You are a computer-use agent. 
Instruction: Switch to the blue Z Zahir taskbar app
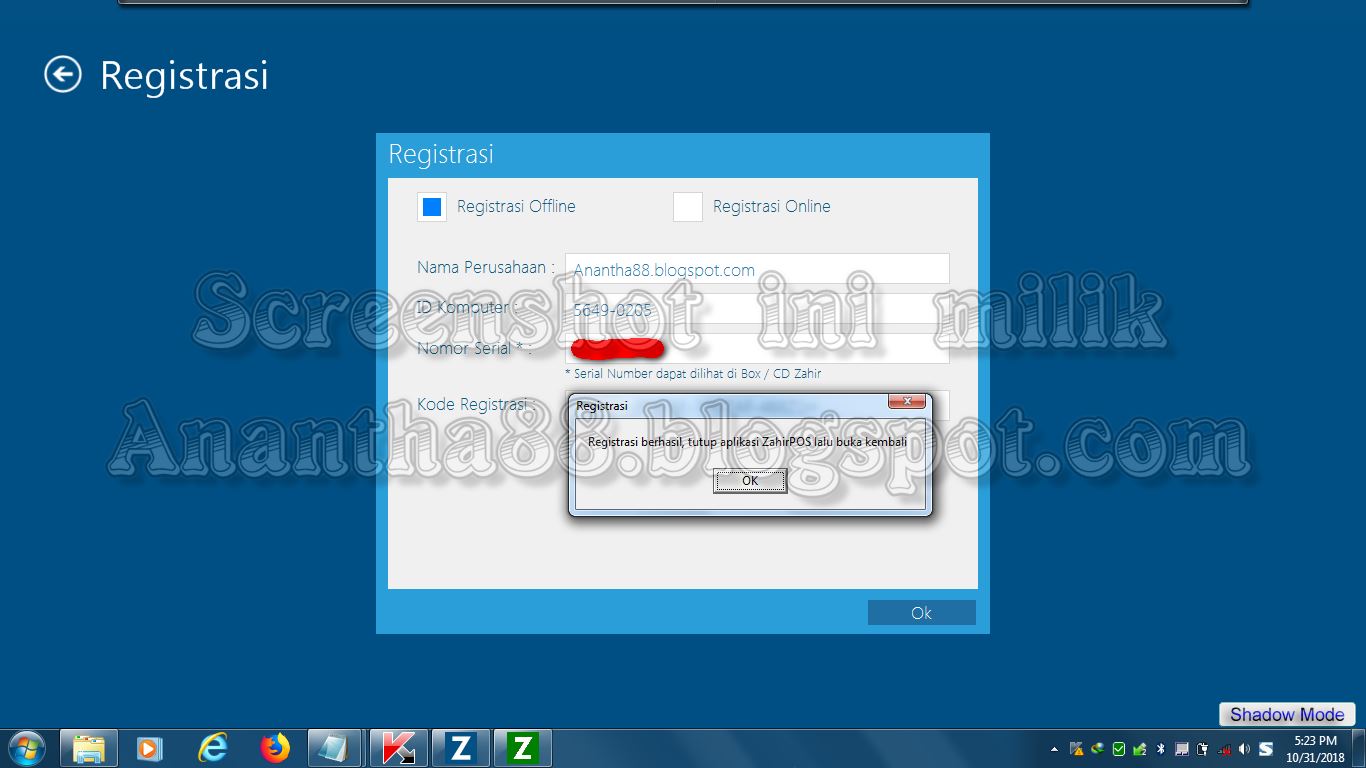[460, 748]
